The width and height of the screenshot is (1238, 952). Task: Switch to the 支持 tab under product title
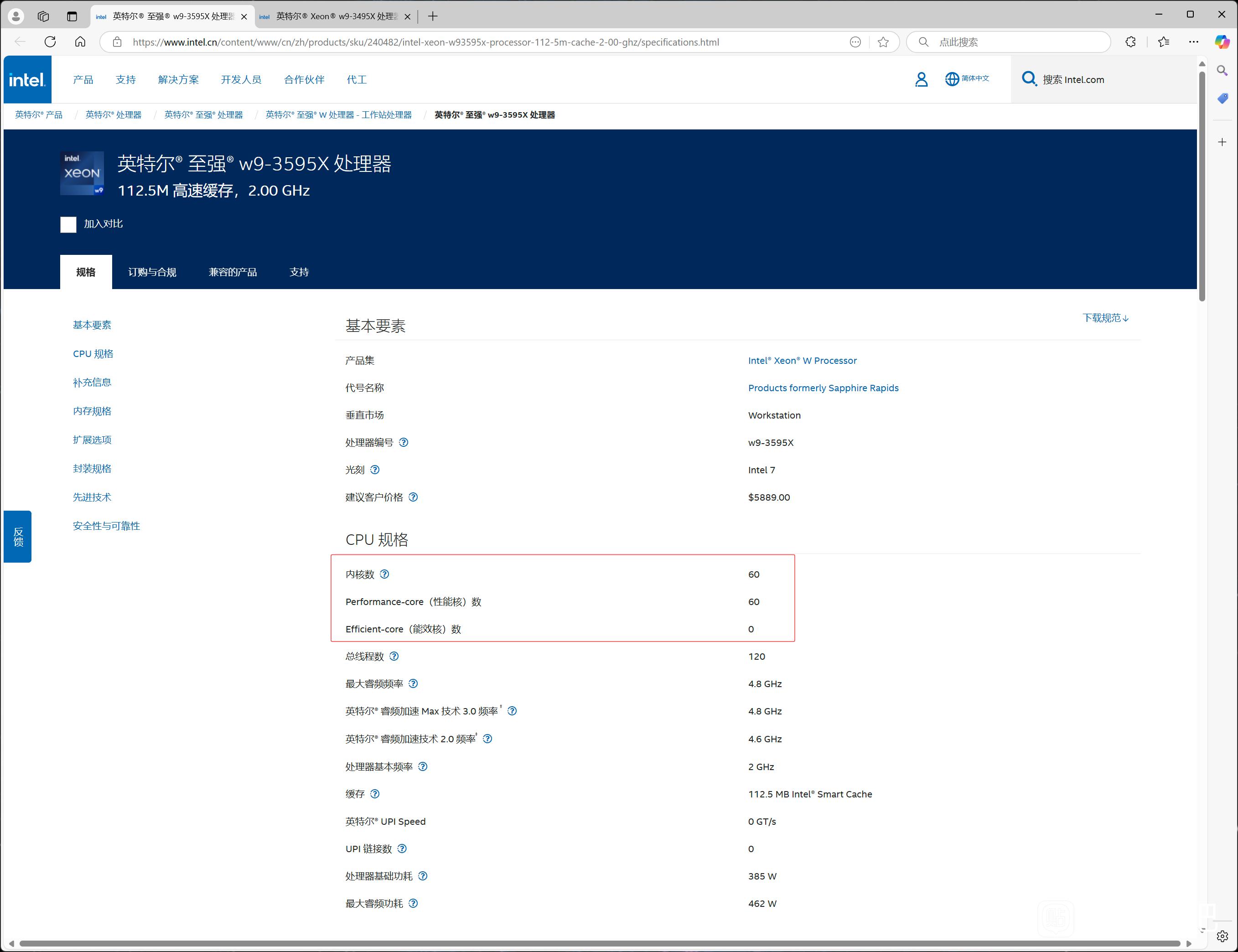(x=299, y=272)
